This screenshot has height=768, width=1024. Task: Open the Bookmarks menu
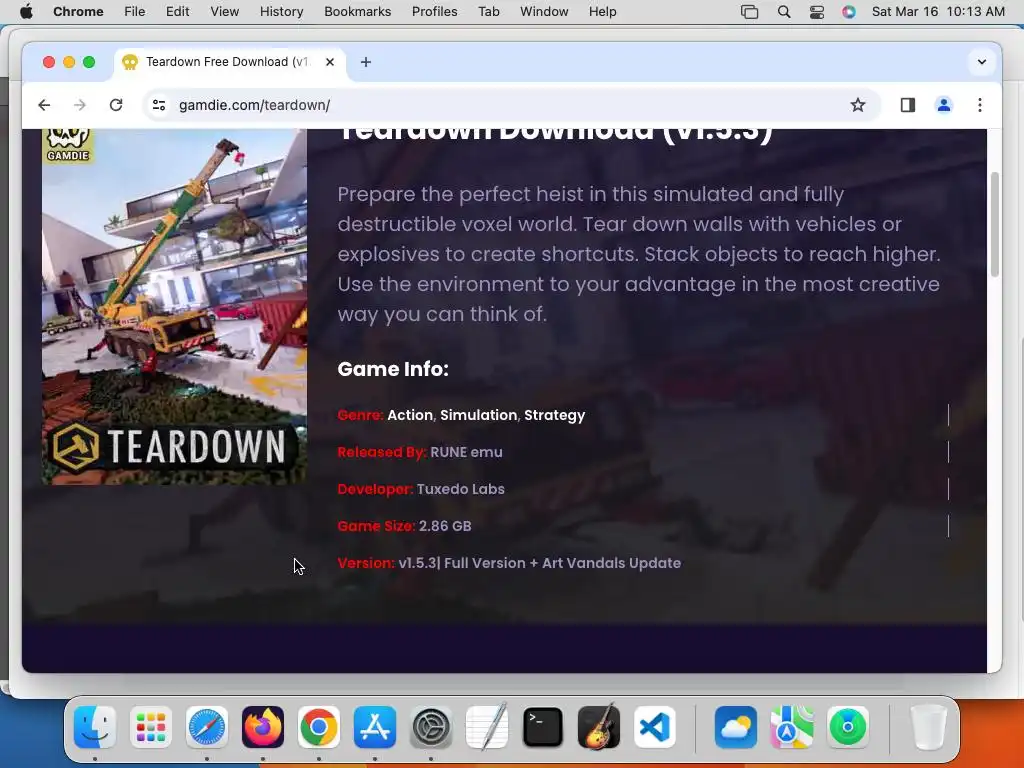point(357,12)
